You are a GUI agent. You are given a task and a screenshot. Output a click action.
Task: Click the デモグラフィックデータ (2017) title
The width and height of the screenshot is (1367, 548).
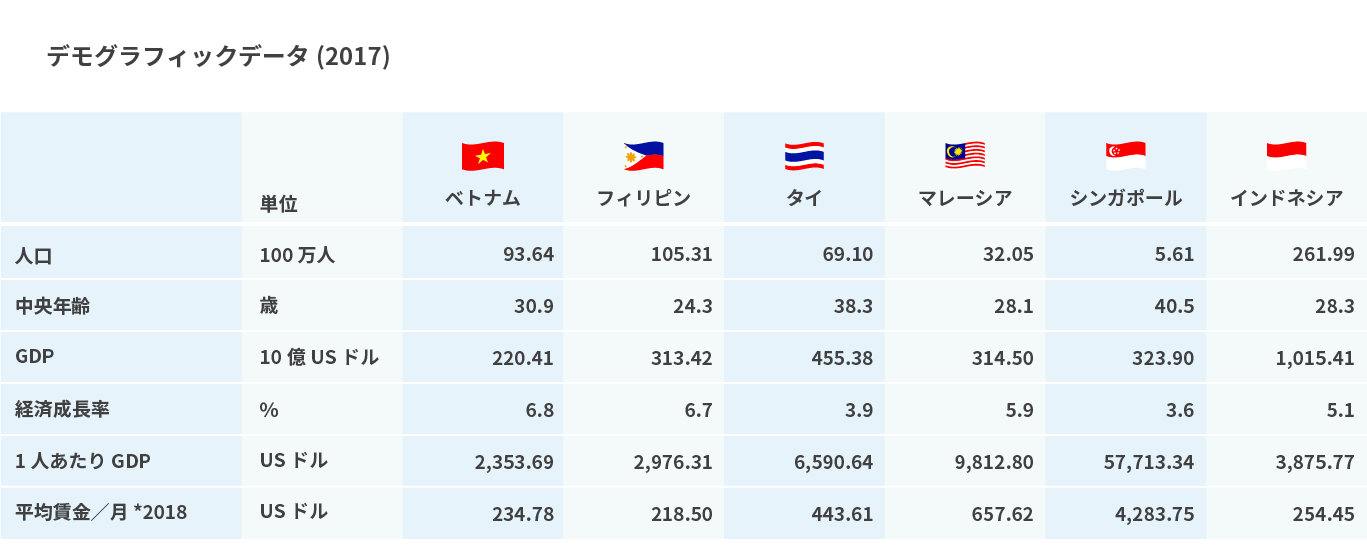pos(218,57)
